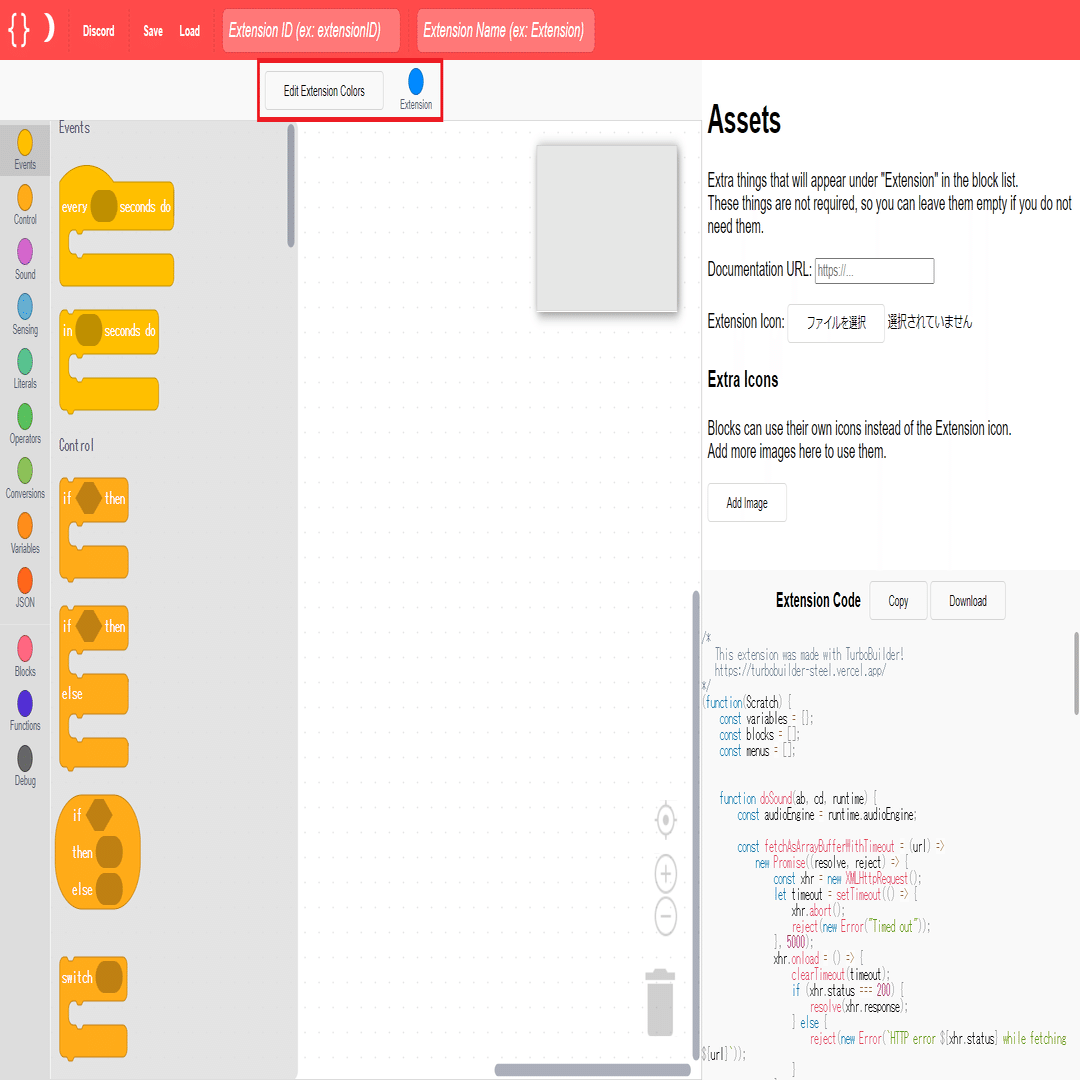Select the 'every seconds do' block
This screenshot has width=1080, height=1080.
click(116, 226)
